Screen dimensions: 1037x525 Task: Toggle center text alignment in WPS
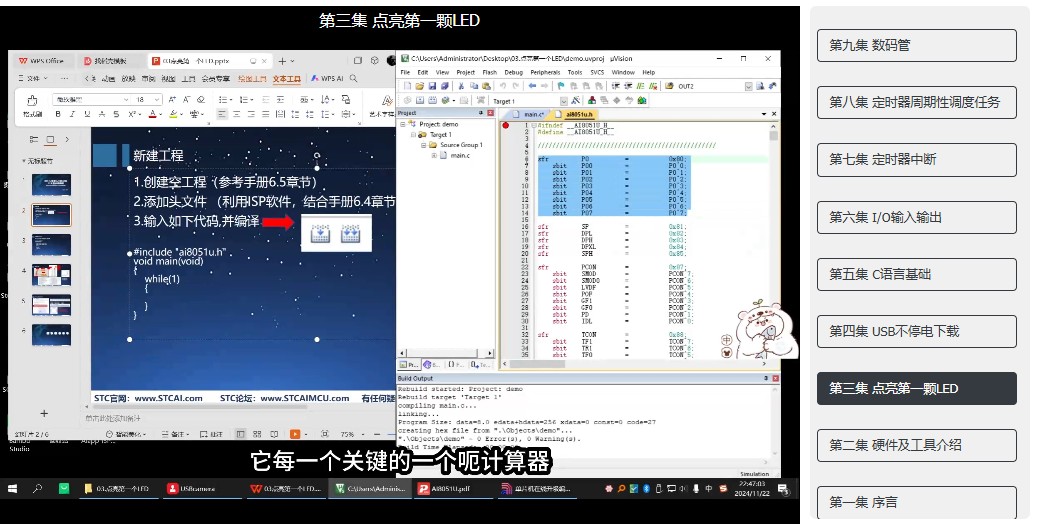tap(236, 114)
